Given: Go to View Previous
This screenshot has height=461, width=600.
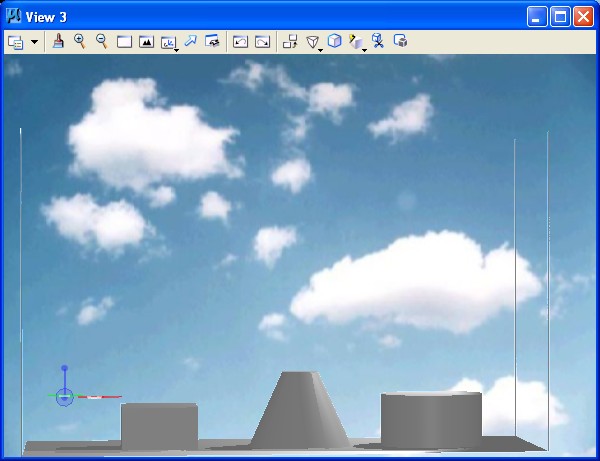Looking at the screenshot, I should click(x=240, y=41).
